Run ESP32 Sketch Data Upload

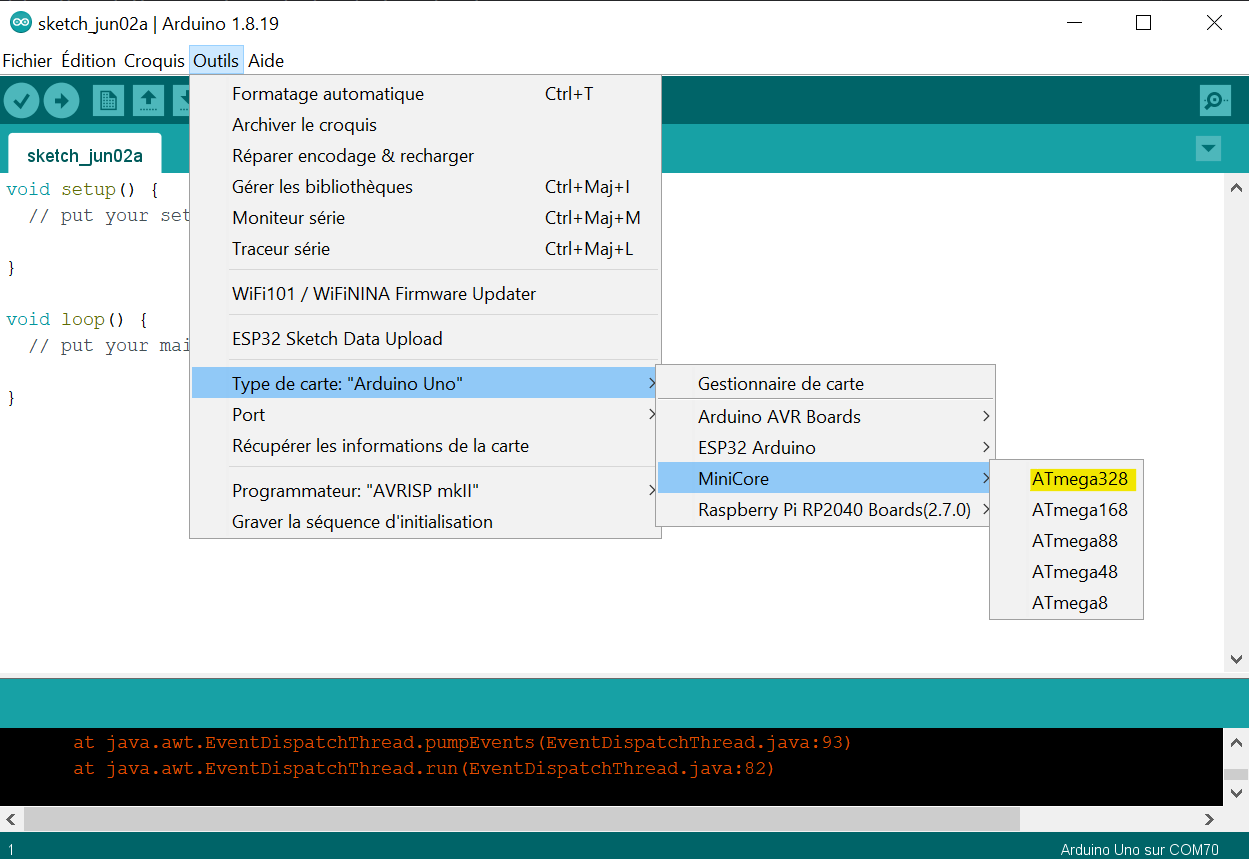(425, 339)
